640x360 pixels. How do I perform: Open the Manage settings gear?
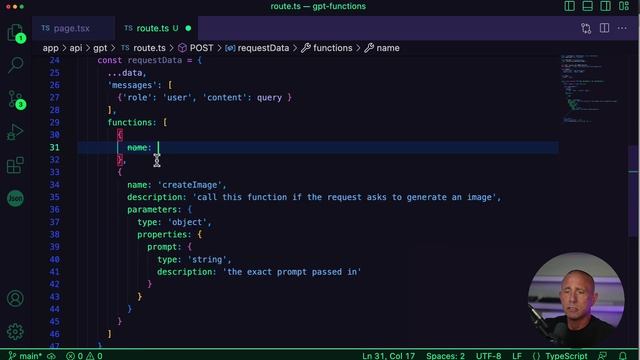click(x=15, y=331)
